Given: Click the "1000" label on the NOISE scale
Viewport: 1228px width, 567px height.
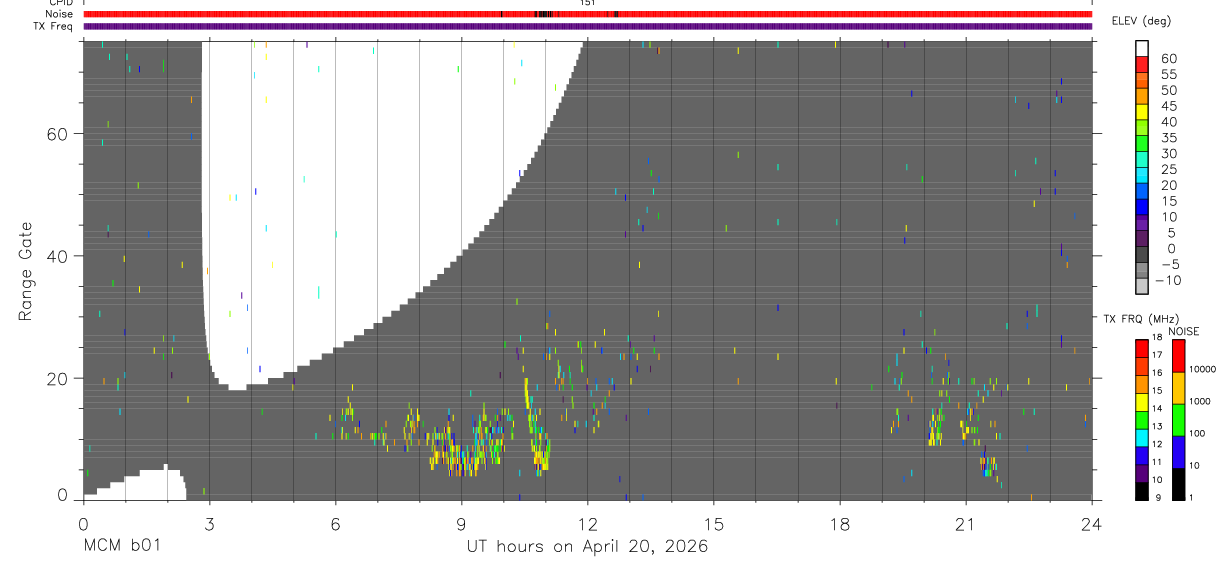Looking at the screenshot, I should coord(1201,401).
